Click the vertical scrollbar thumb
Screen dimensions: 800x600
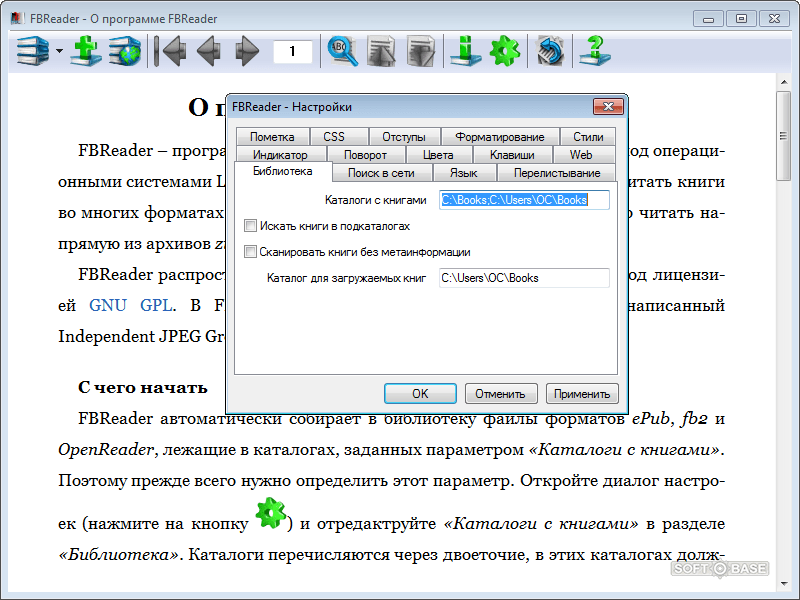click(783, 135)
